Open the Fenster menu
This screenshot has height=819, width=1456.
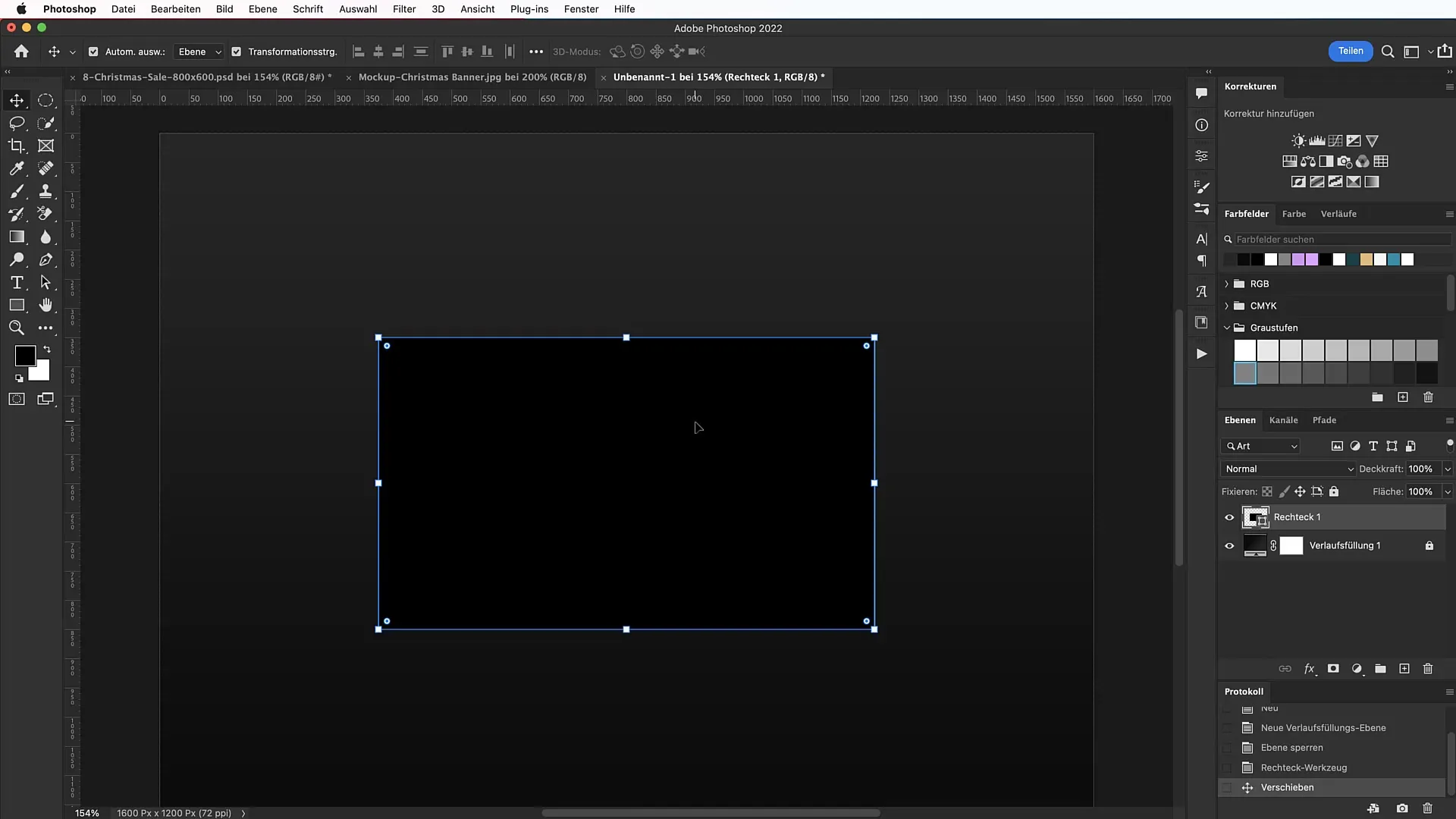(x=581, y=9)
